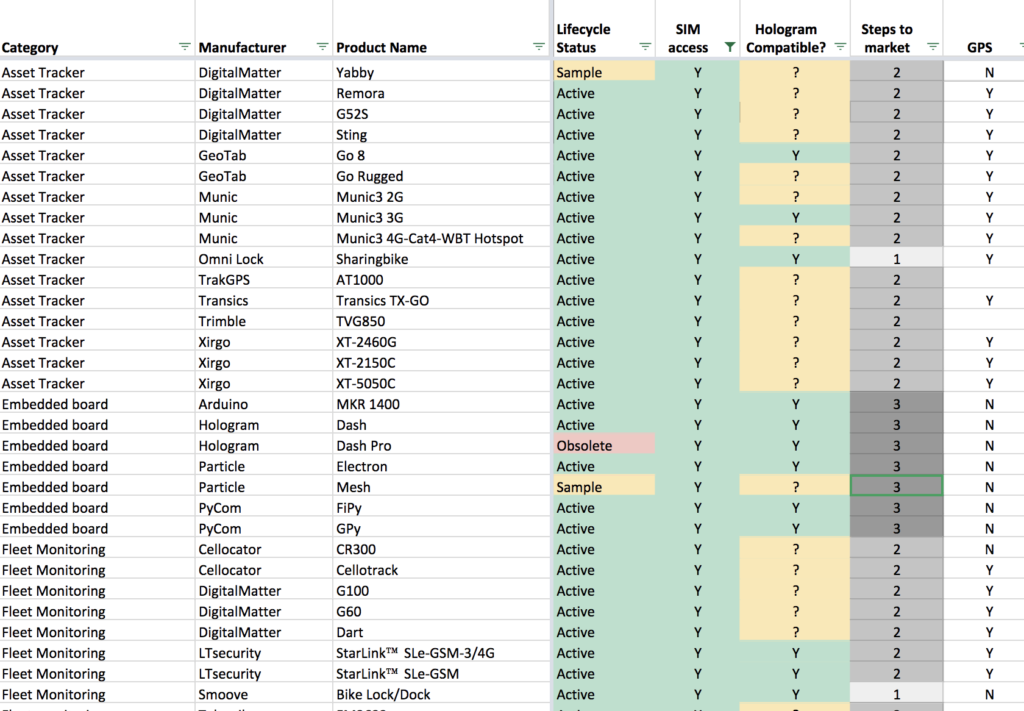The height and width of the screenshot is (711, 1024).
Task: Select the Transics TX-GO cell
Action: (x=441, y=300)
